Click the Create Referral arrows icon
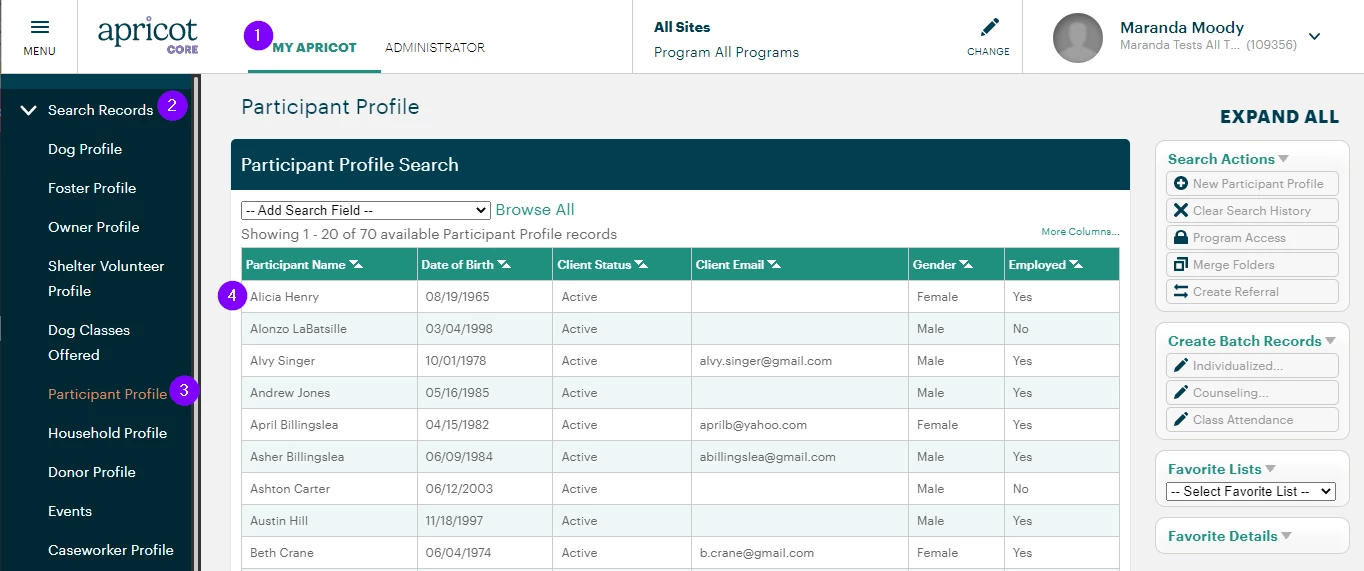 [x=1181, y=292]
